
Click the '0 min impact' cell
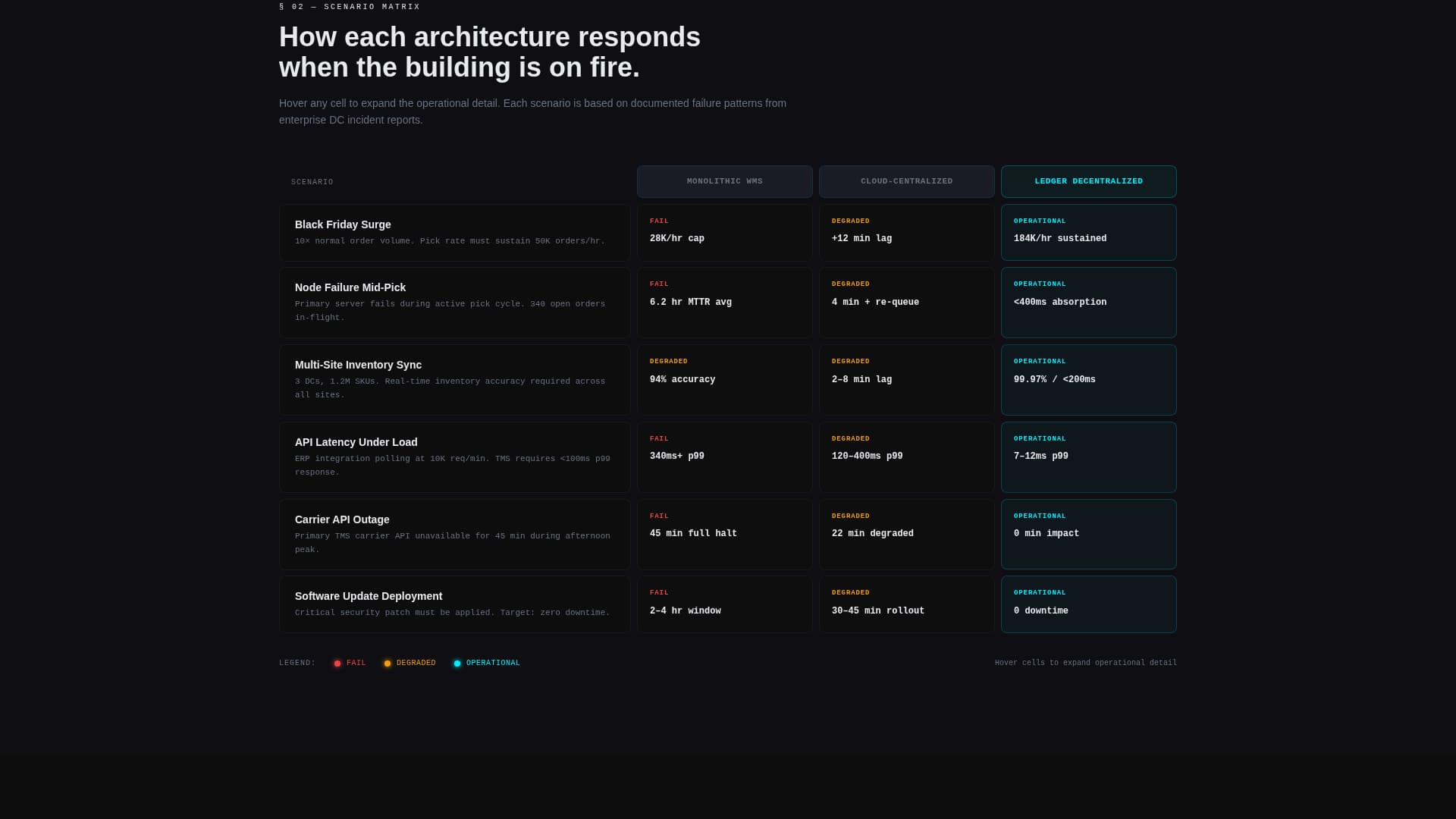tap(1088, 535)
